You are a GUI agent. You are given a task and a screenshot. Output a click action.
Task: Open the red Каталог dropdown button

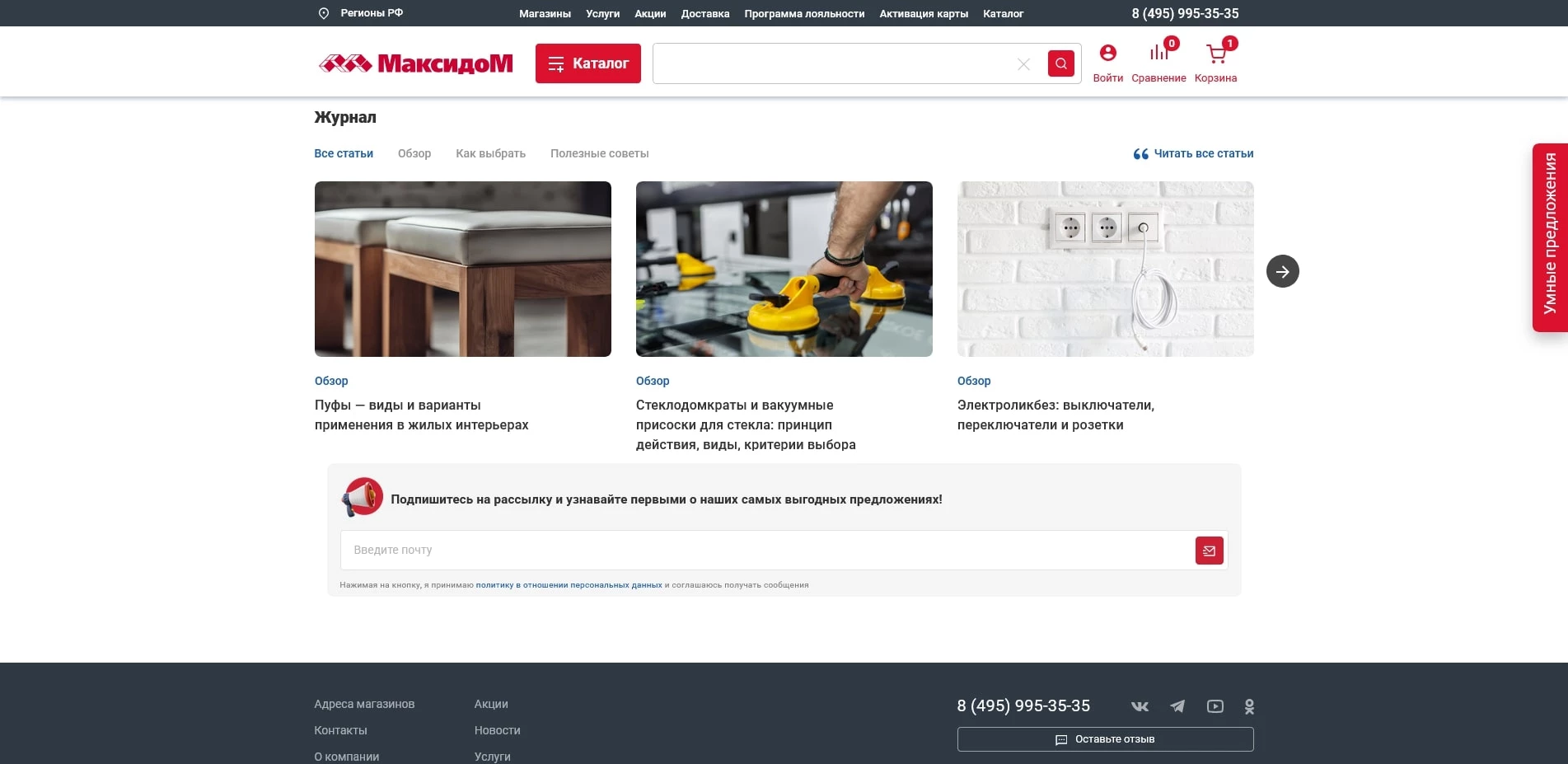(x=587, y=63)
